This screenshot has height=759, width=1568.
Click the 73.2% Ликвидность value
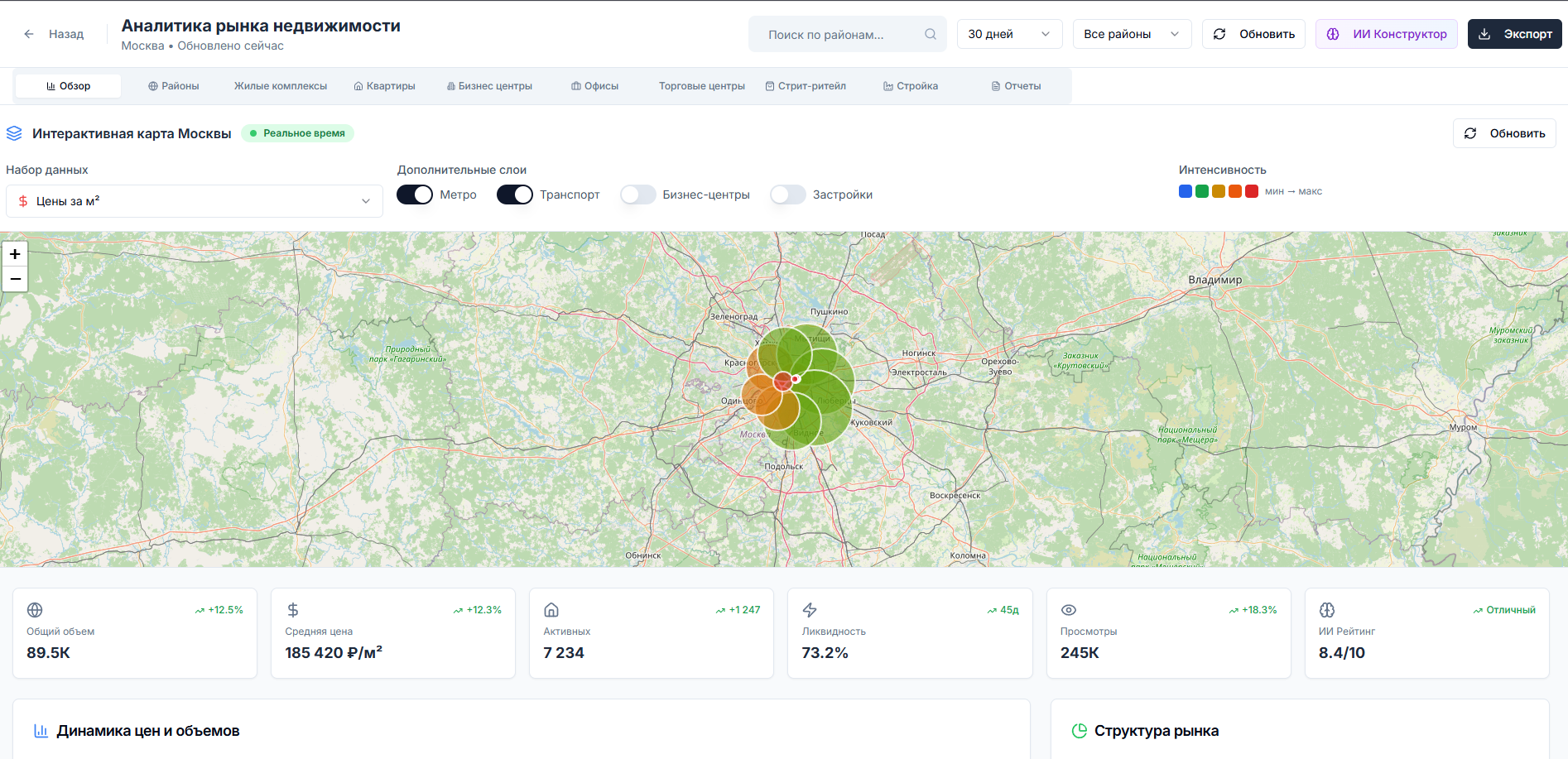click(x=825, y=653)
